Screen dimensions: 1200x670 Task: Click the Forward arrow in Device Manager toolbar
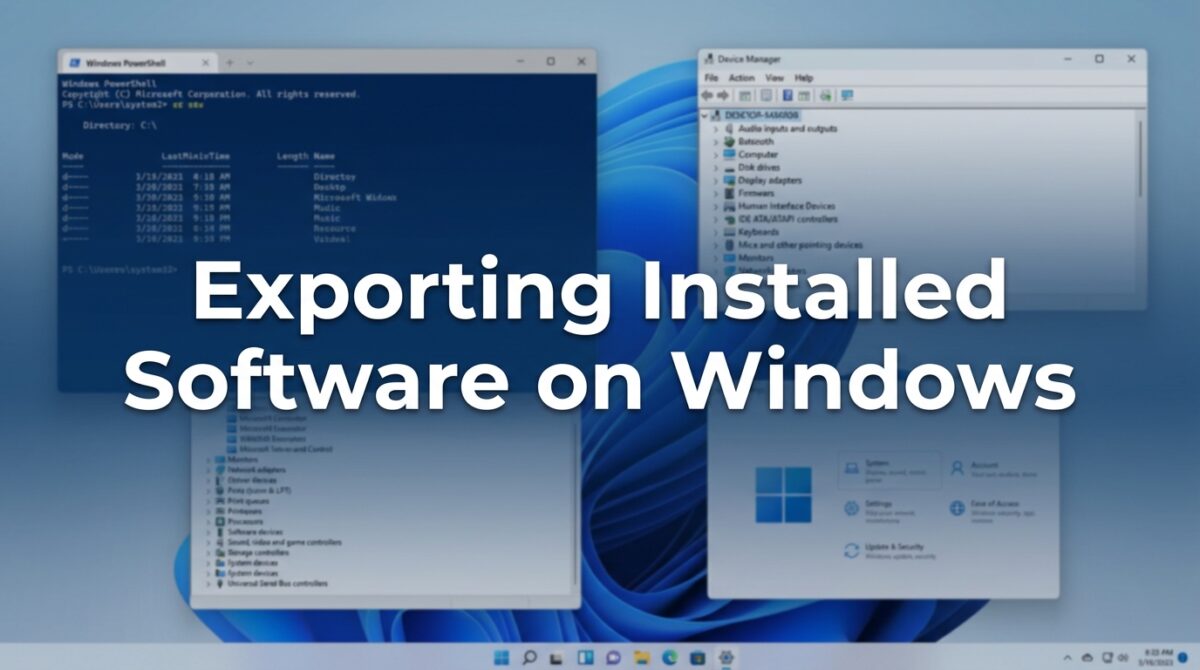[723, 95]
